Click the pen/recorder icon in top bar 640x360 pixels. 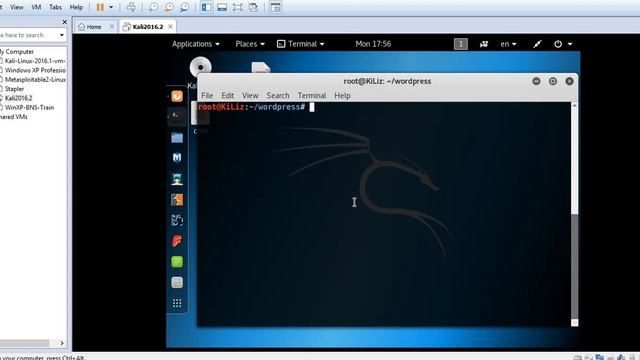pos(537,44)
